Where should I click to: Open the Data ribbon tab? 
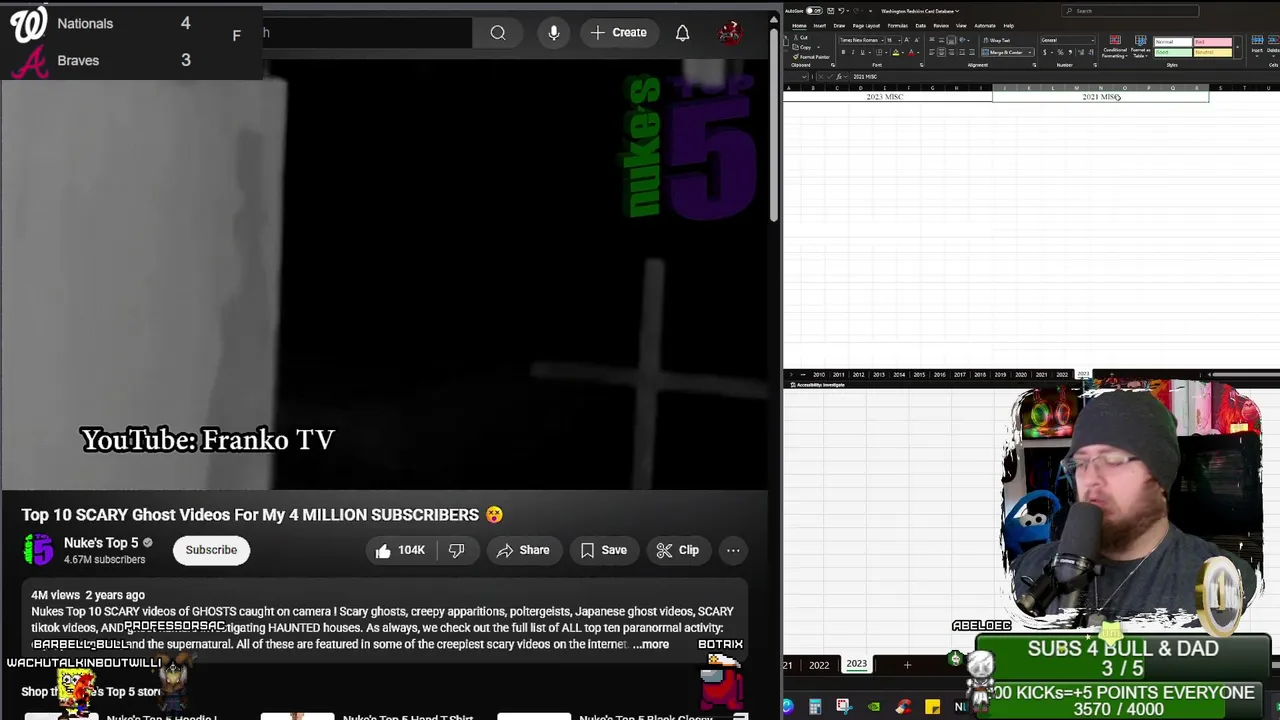pyautogui.click(x=921, y=26)
